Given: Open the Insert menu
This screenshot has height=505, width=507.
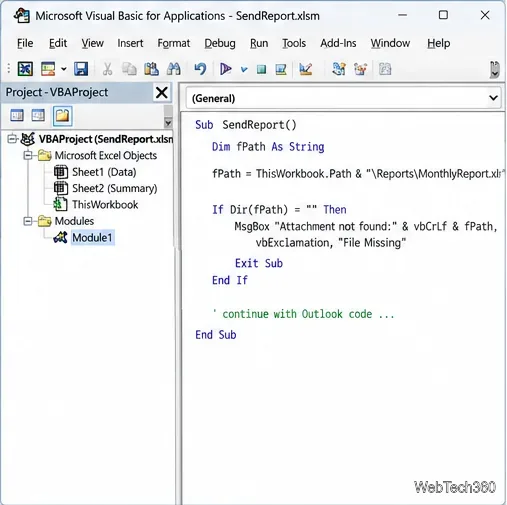Looking at the screenshot, I should [x=130, y=43].
